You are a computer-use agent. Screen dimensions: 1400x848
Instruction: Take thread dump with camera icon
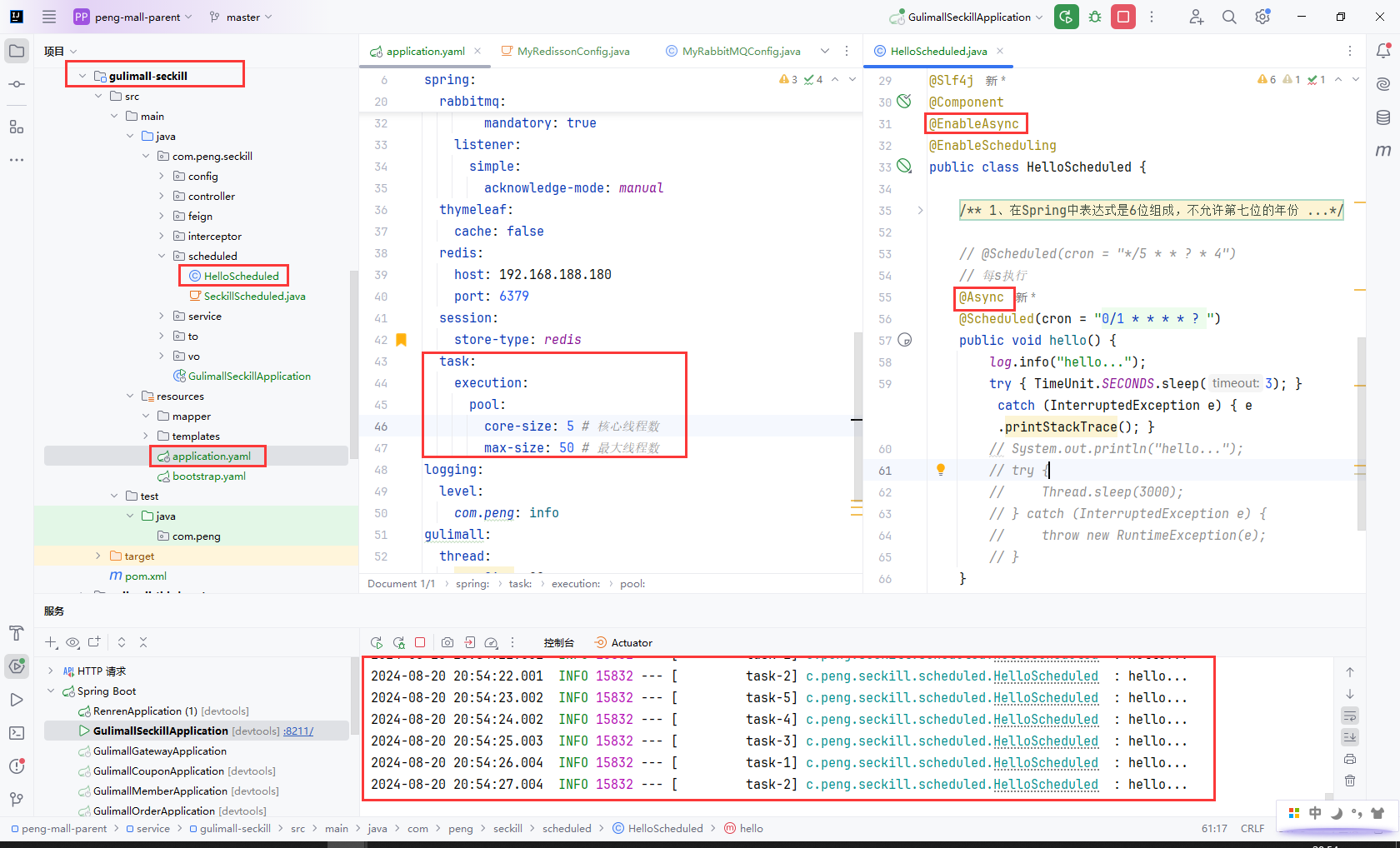pos(447,643)
